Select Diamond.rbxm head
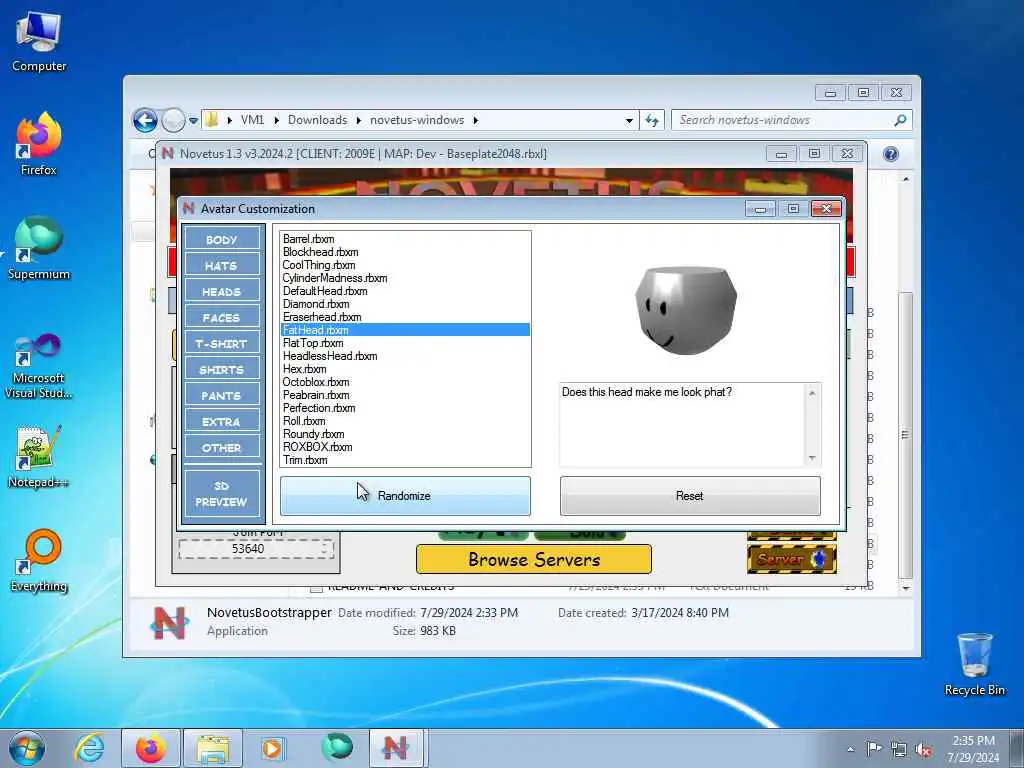The width and height of the screenshot is (1024, 768). click(405, 304)
